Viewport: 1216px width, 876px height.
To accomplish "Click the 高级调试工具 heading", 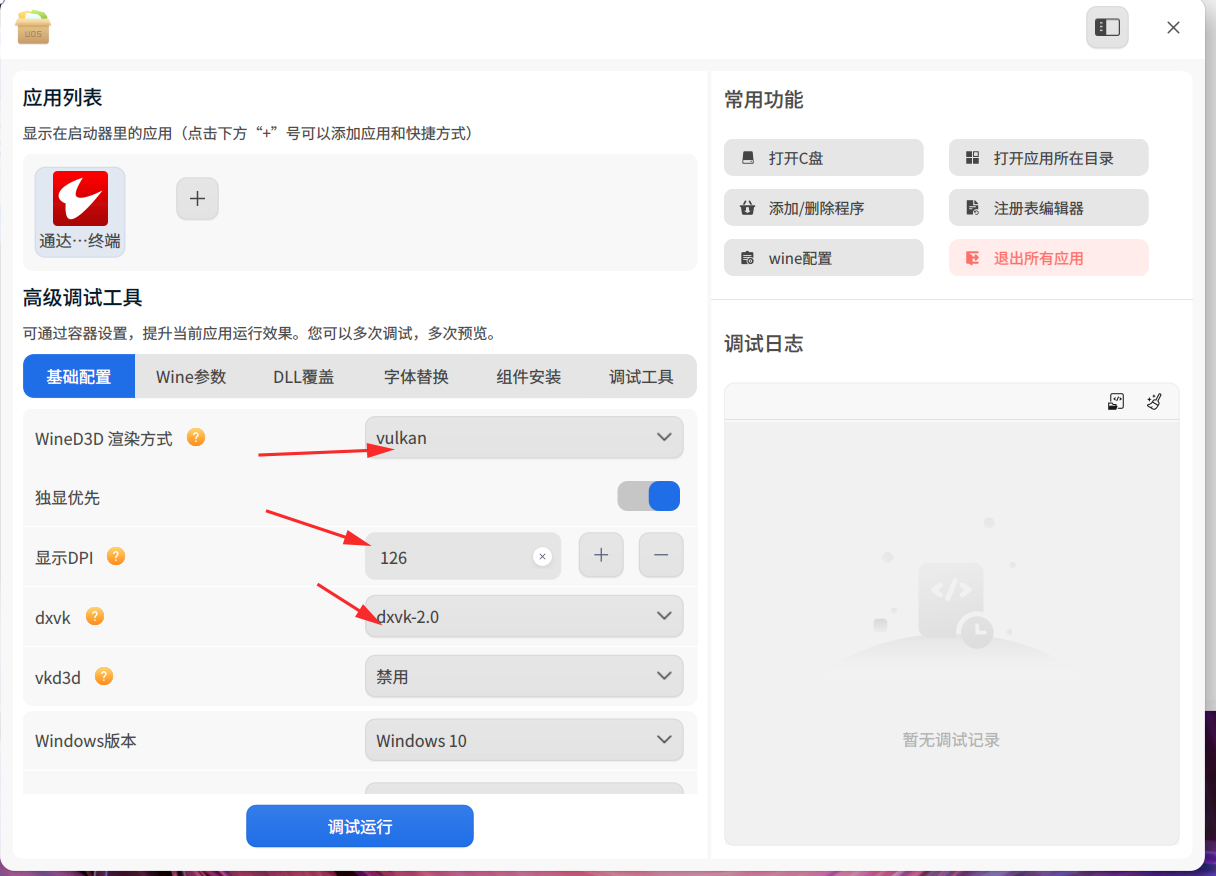I will (x=83, y=297).
